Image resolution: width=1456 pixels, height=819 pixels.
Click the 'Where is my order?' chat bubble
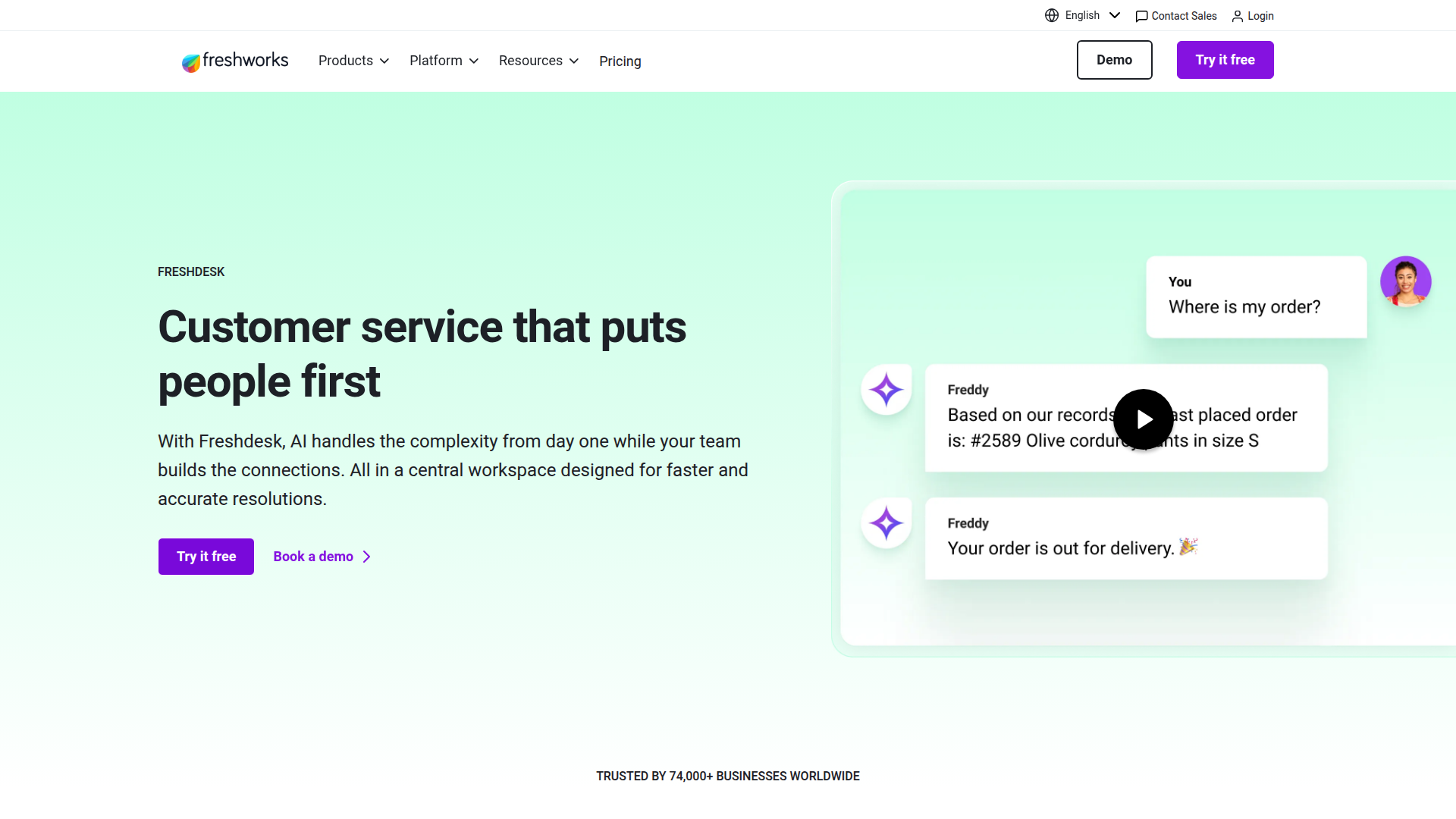point(1256,297)
